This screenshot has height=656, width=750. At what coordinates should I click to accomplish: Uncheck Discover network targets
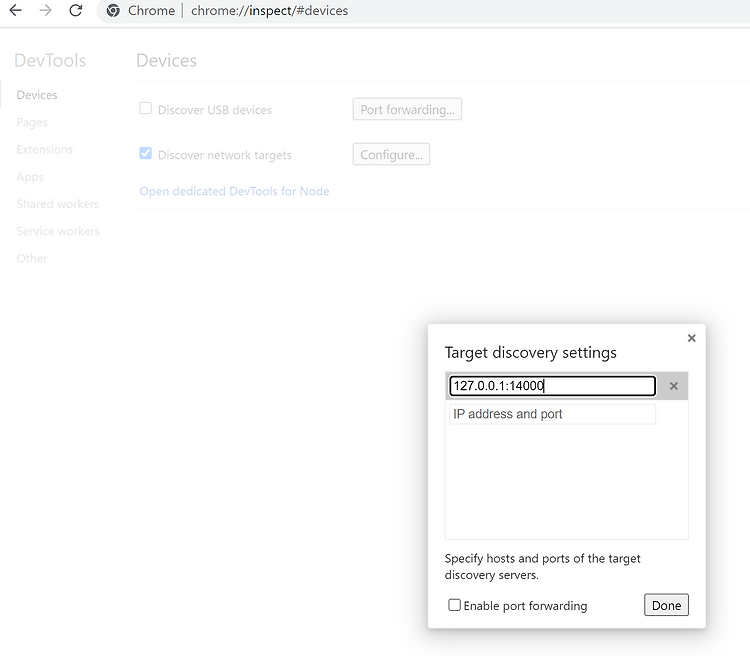[x=145, y=154]
